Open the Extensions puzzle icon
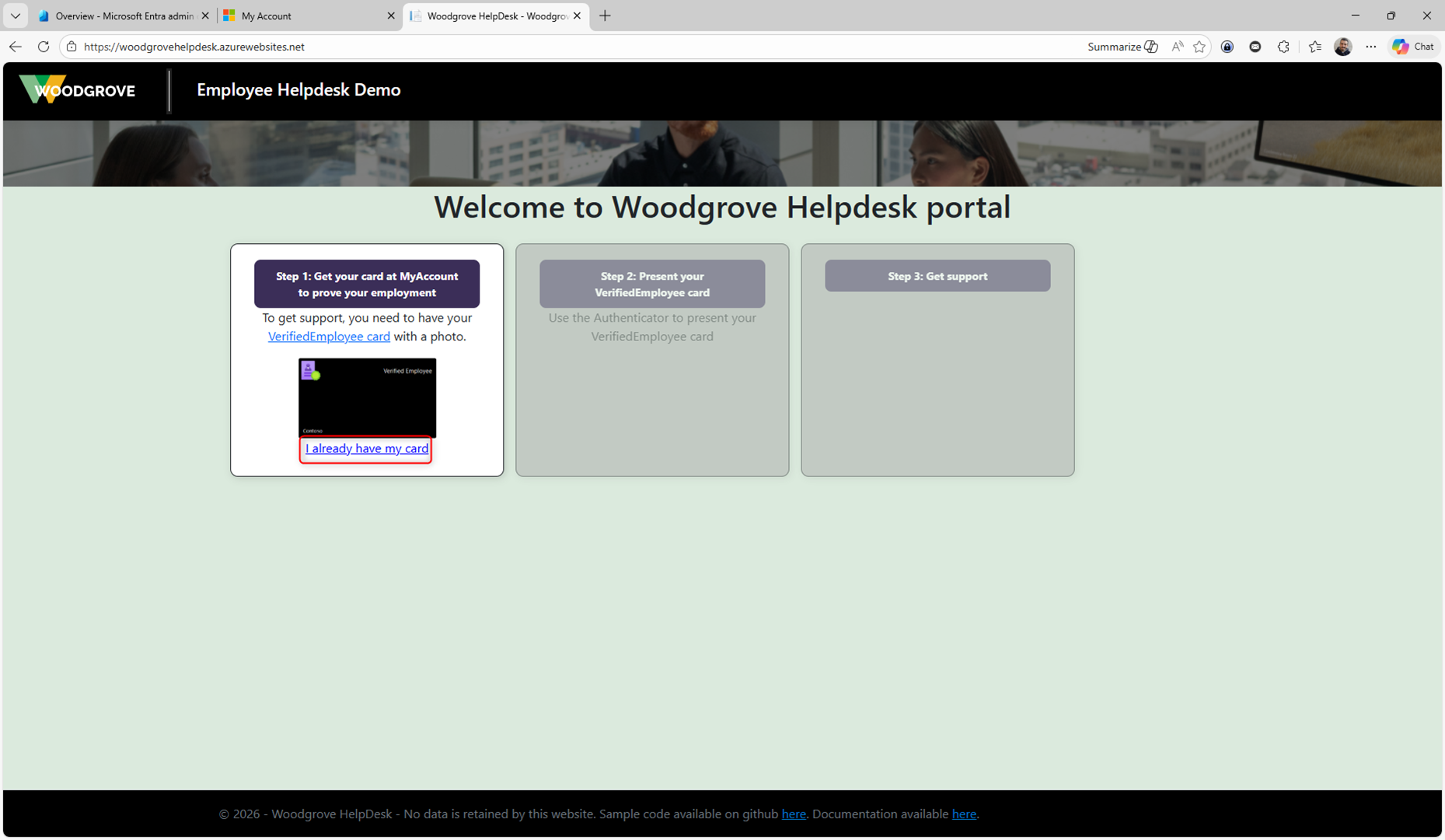 [1283, 47]
